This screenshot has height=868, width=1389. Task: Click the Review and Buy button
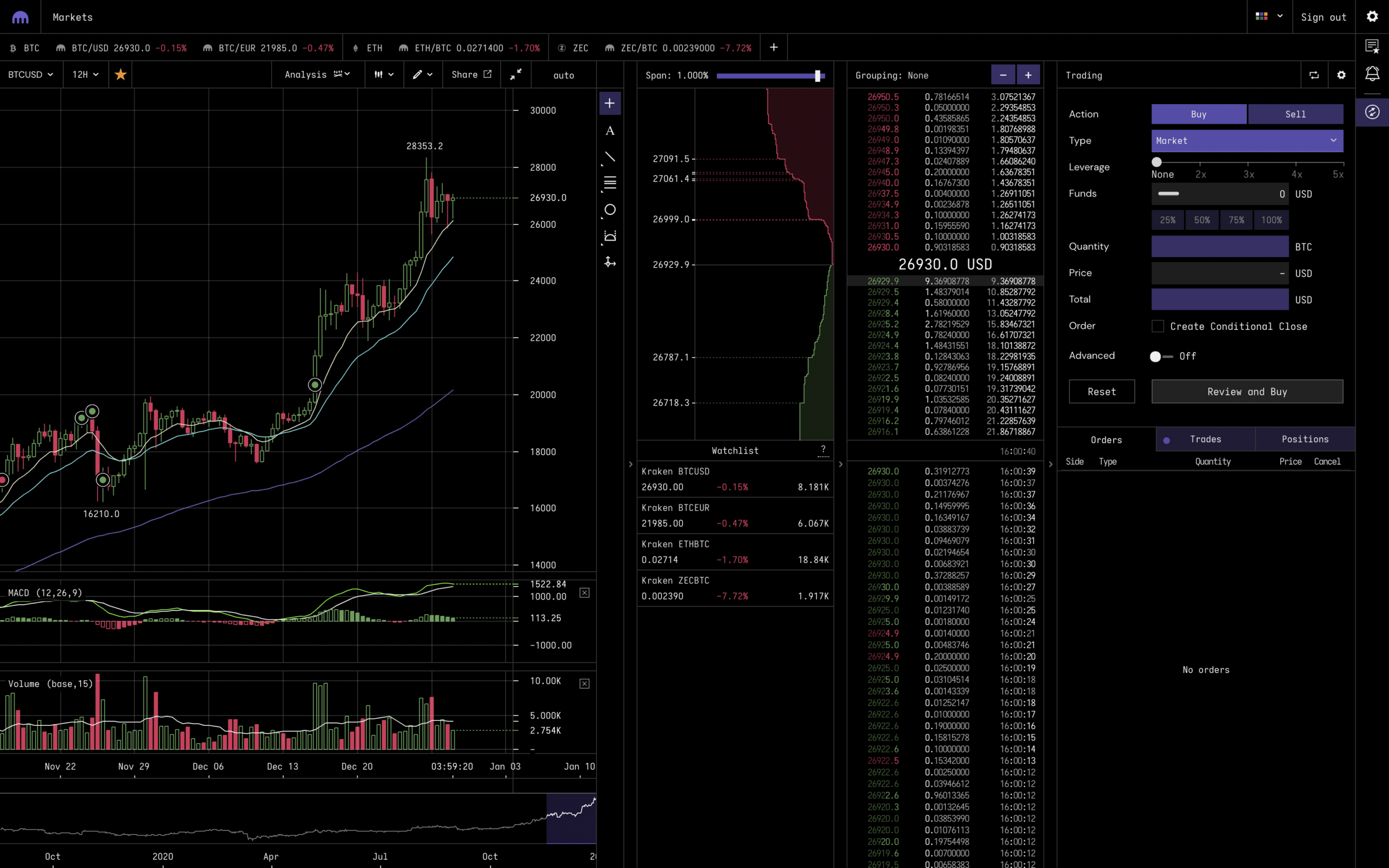(x=1247, y=392)
